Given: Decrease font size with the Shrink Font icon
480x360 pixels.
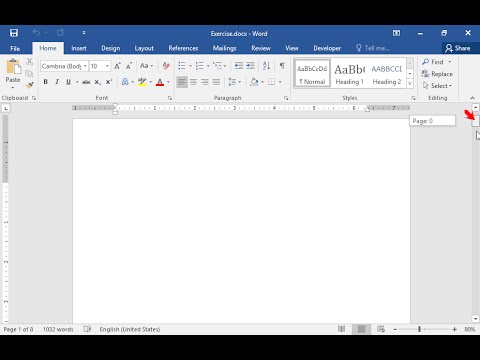Looking at the screenshot, I should pos(129,66).
